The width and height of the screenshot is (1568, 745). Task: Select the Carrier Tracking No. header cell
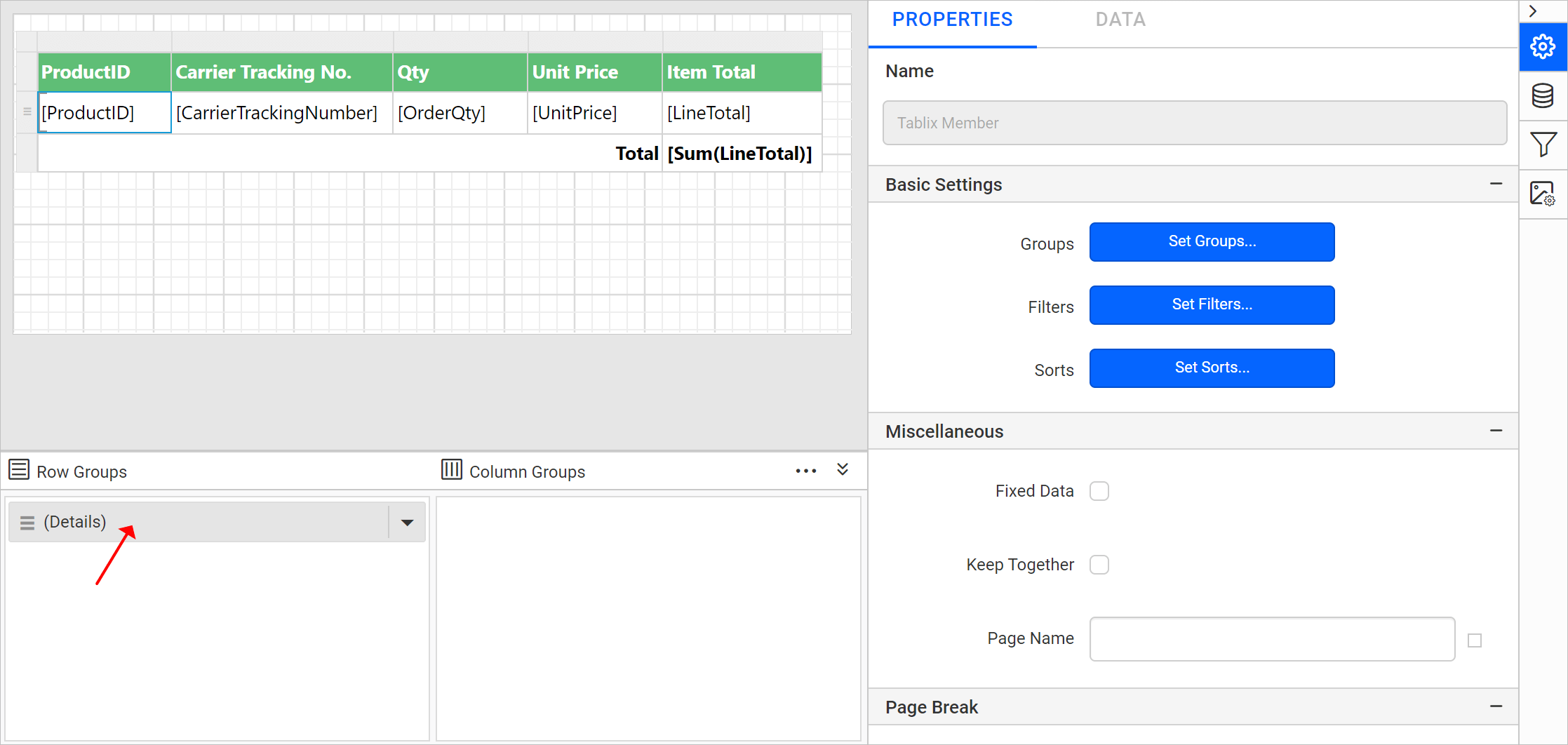[282, 72]
